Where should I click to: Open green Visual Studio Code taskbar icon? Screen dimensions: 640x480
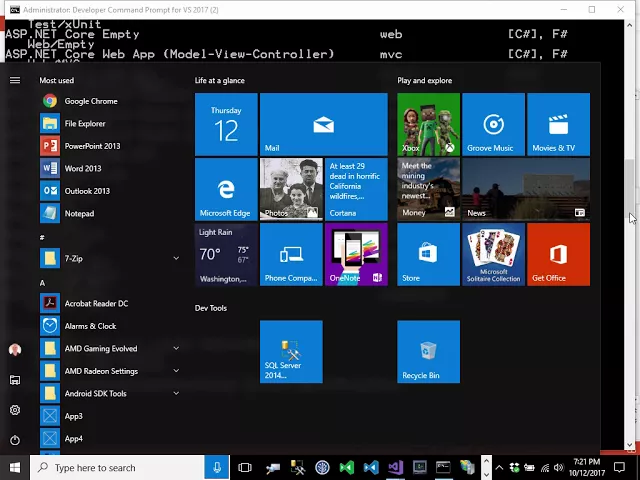[347, 468]
